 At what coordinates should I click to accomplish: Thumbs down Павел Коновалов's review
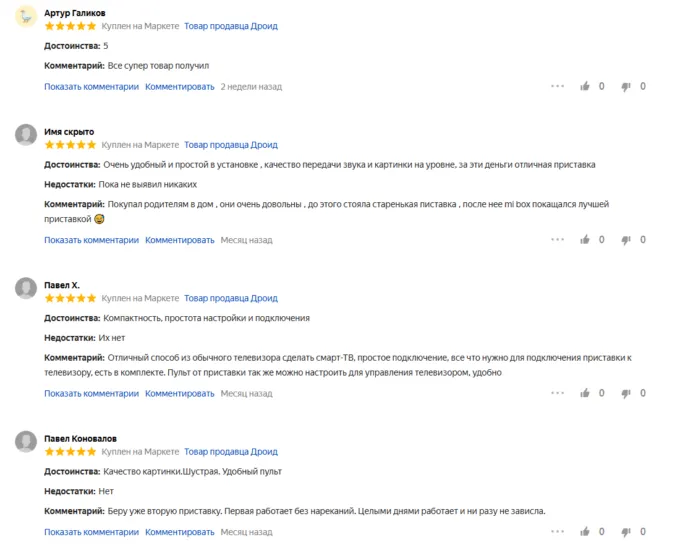click(626, 533)
